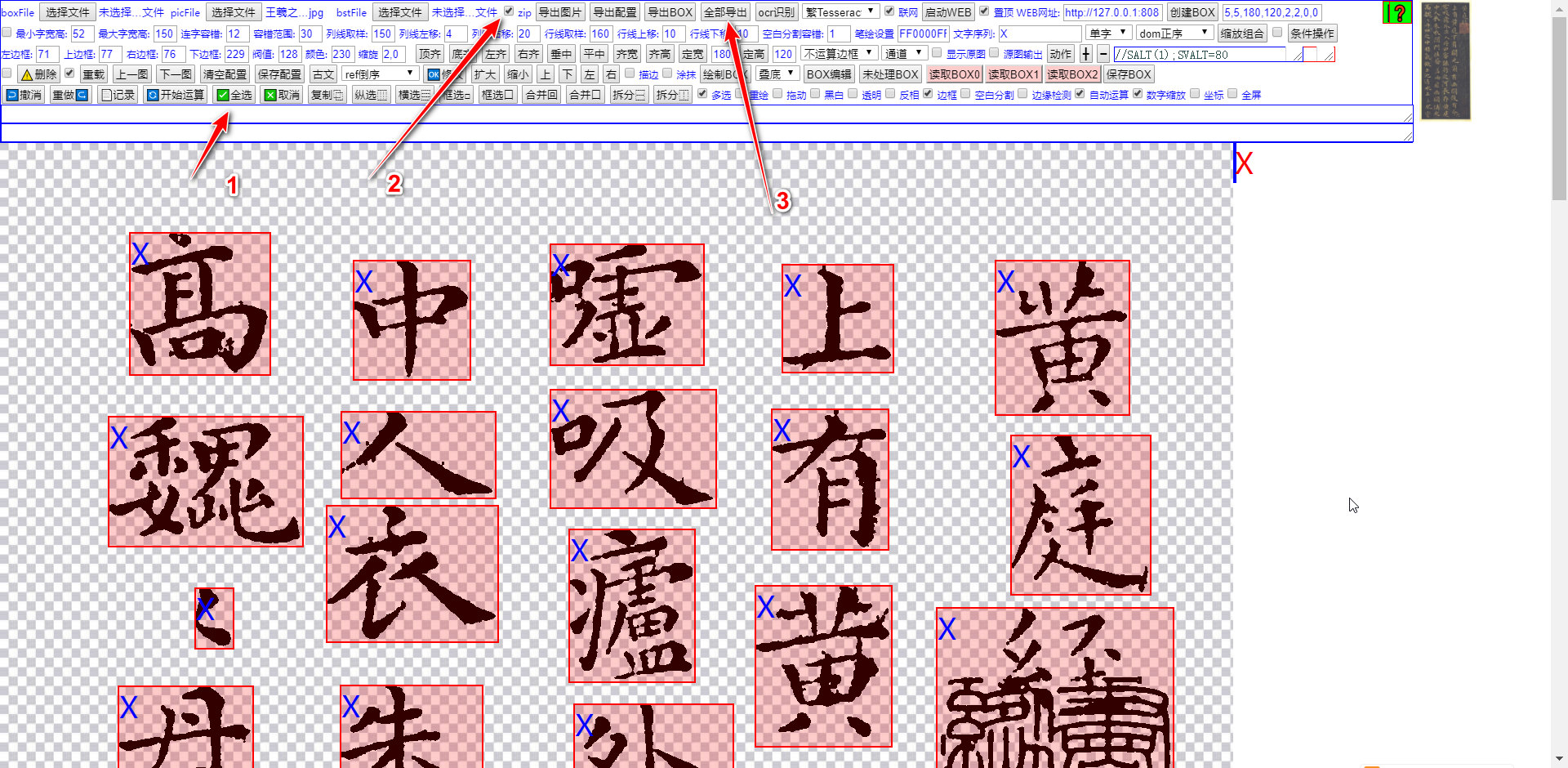Click the 合并口 merge button
The image size is (1568, 768).
pos(585,95)
